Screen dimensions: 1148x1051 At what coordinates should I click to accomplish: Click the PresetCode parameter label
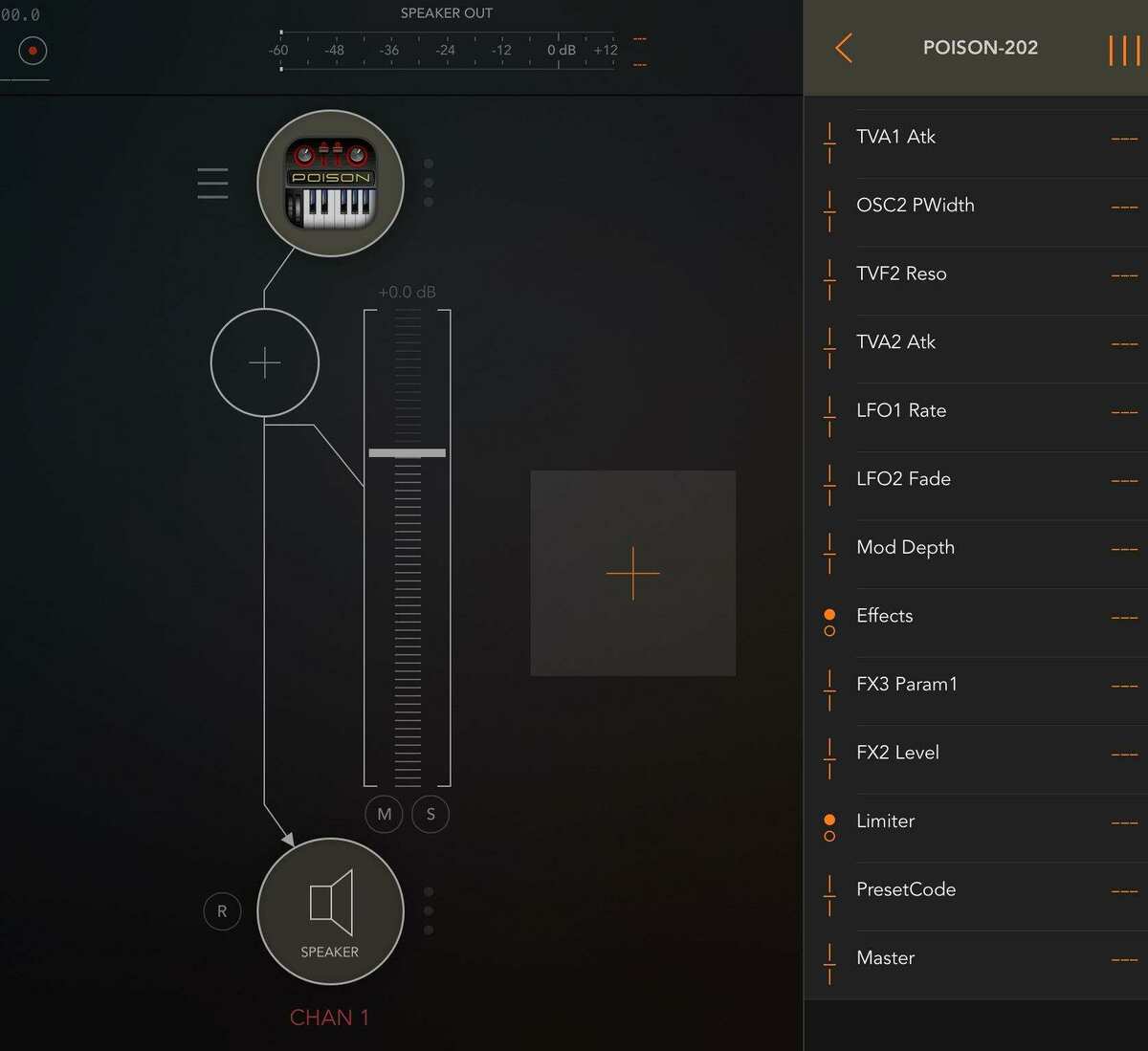pyautogui.click(x=906, y=889)
